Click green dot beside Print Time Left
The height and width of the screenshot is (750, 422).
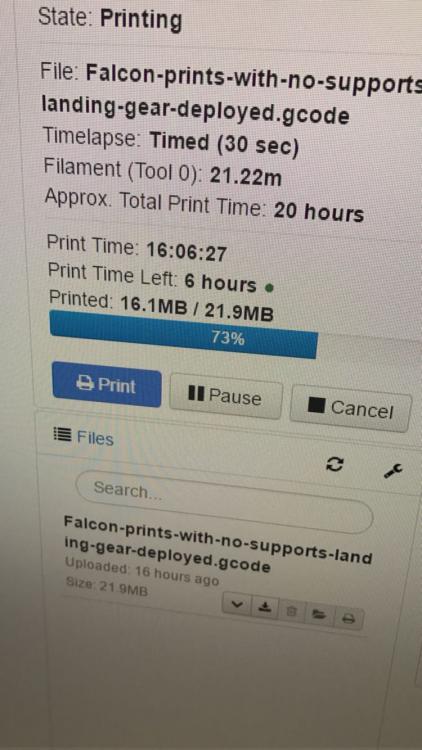coord(269,287)
